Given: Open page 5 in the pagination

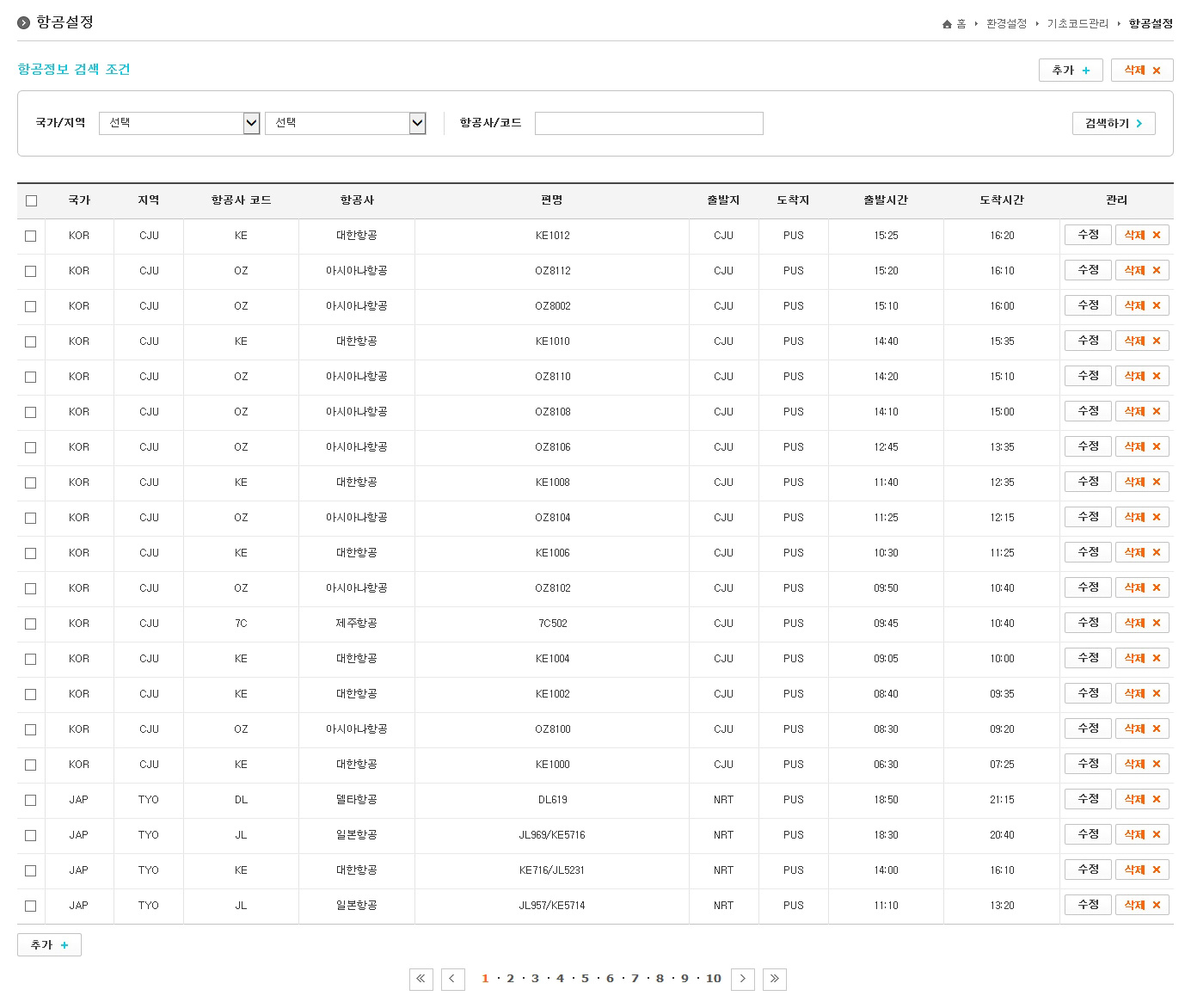Looking at the screenshot, I should [585, 979].
